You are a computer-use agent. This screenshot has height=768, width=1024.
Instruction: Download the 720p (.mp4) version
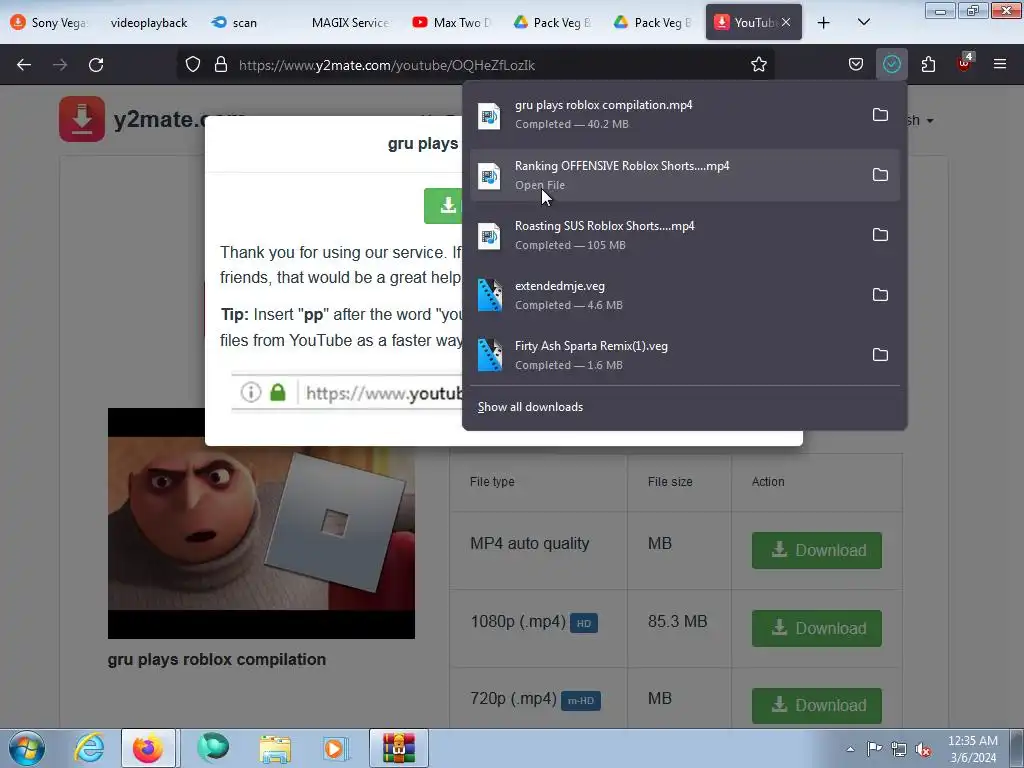pyautogui.click(x=816, y=705)
